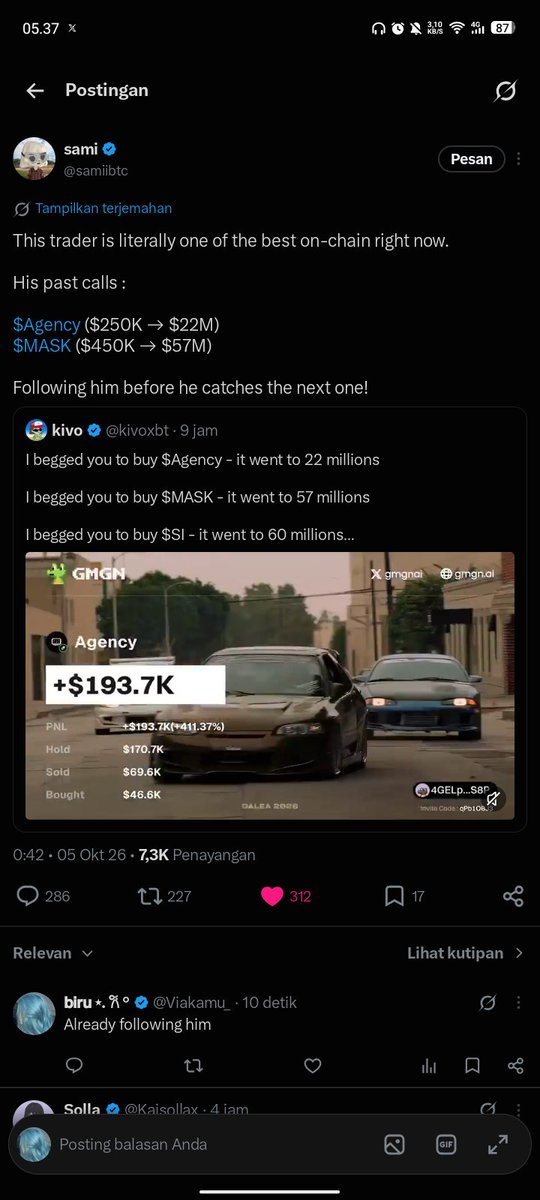The image size is (540, 1200).
Task: Tap the back arrow next to Postingan
Action: tap(35, 91)
